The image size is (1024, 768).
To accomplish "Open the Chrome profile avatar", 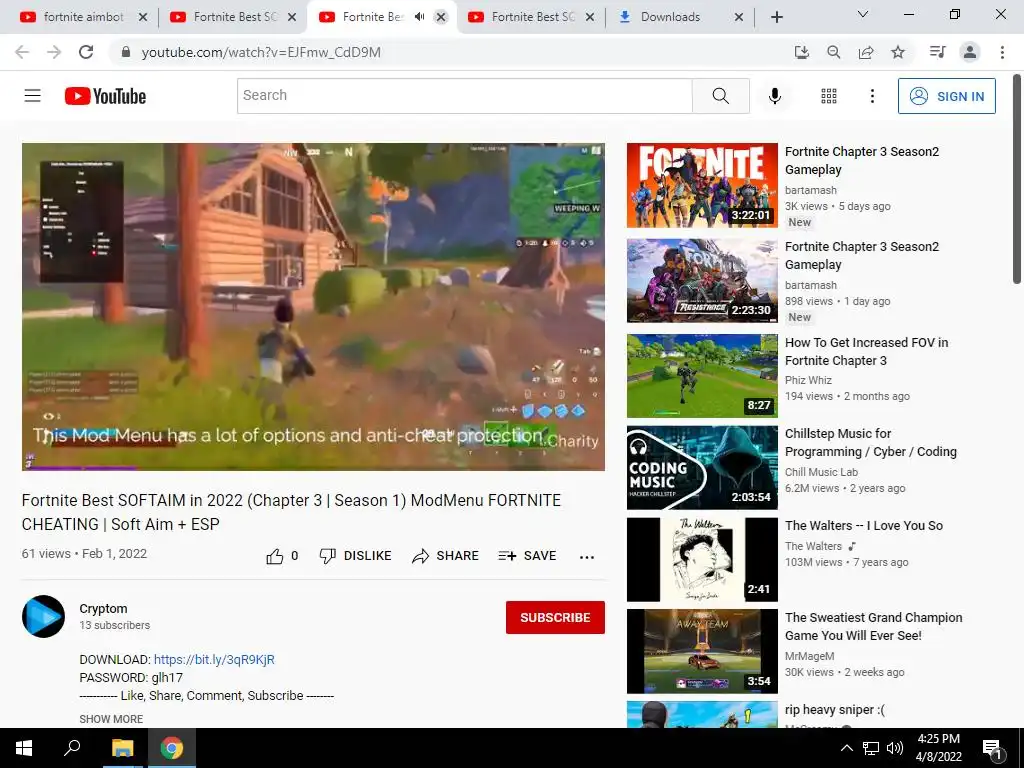I will pos(970,52).
